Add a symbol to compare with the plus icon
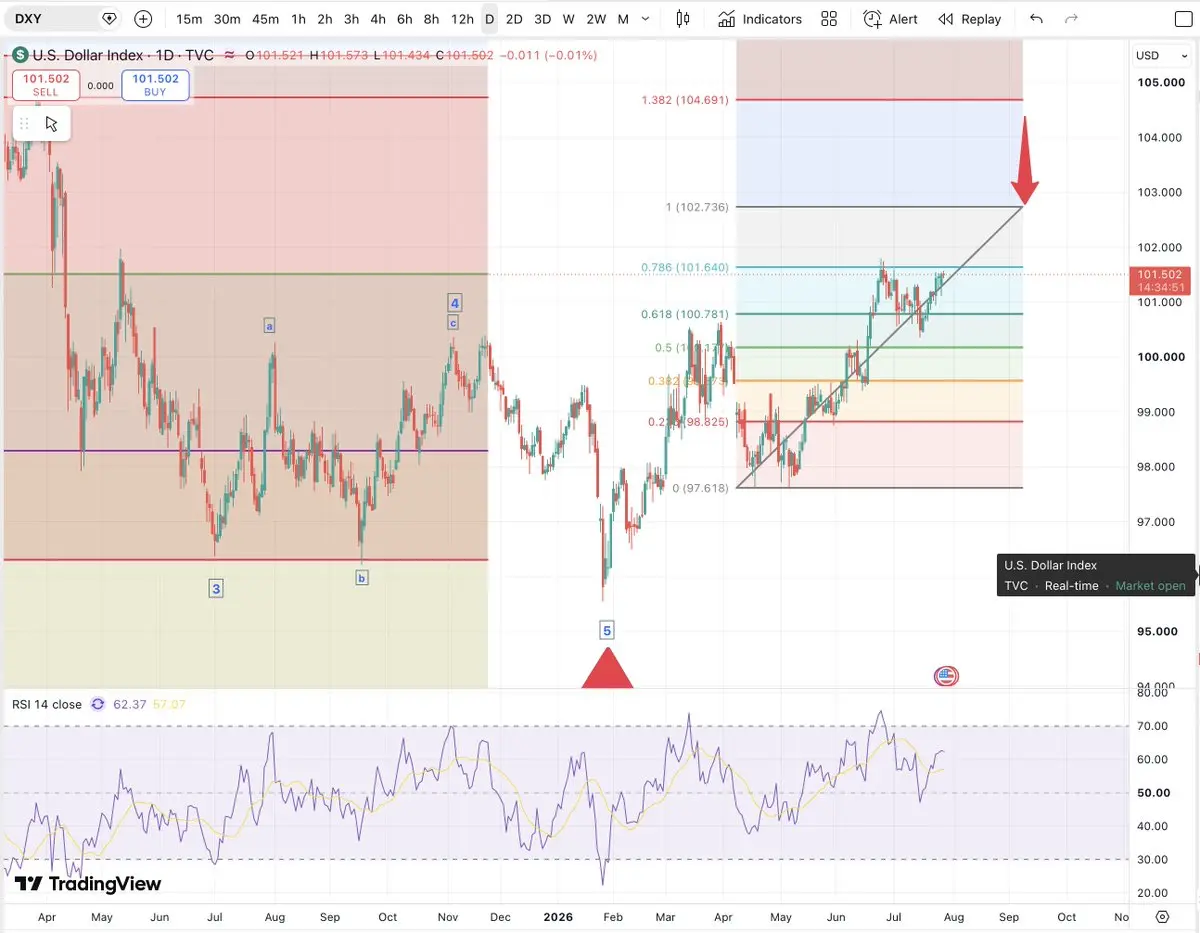The width and height of the screenshot is (1200, 933). click(x=143, y=19)
